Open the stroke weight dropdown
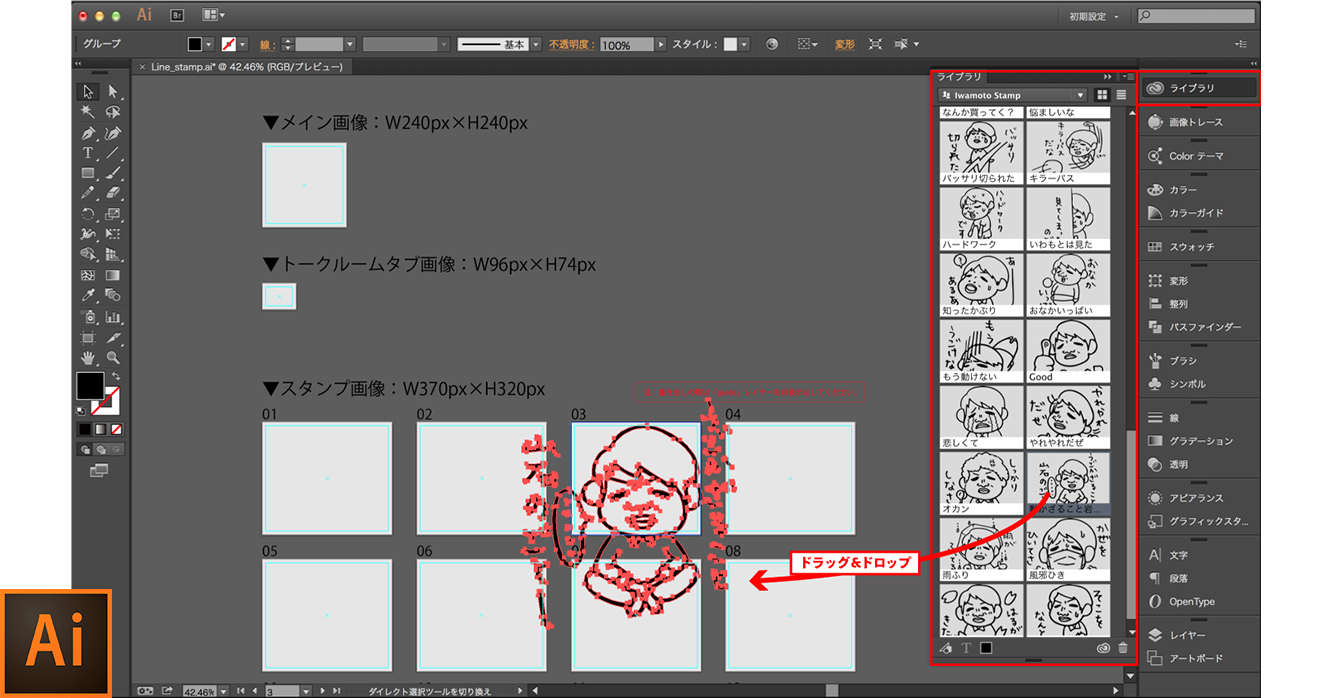1331x698 pixels. tap(349, 45)
